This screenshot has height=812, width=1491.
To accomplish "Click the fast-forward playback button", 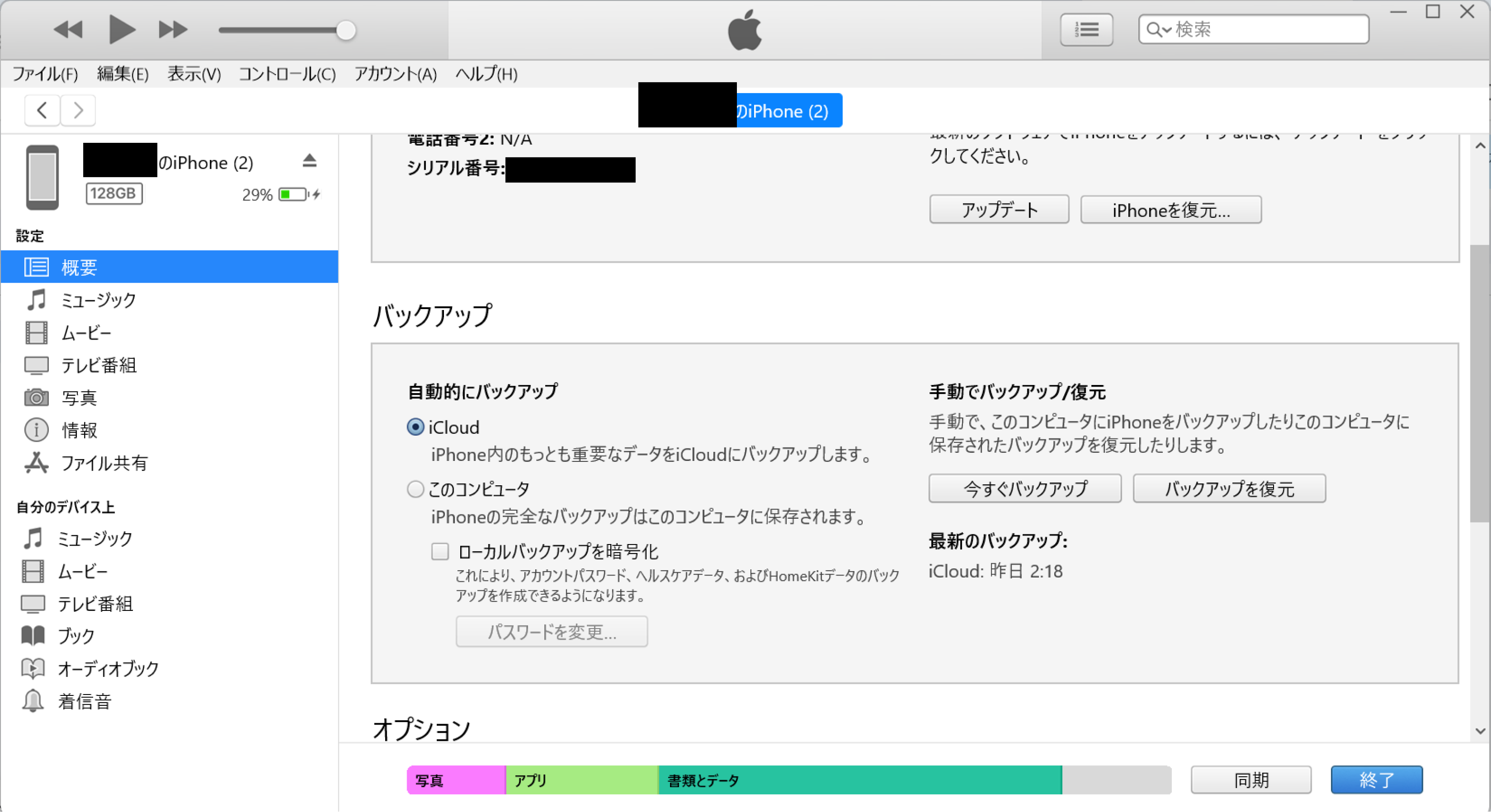I will click(x=173, y=30).
